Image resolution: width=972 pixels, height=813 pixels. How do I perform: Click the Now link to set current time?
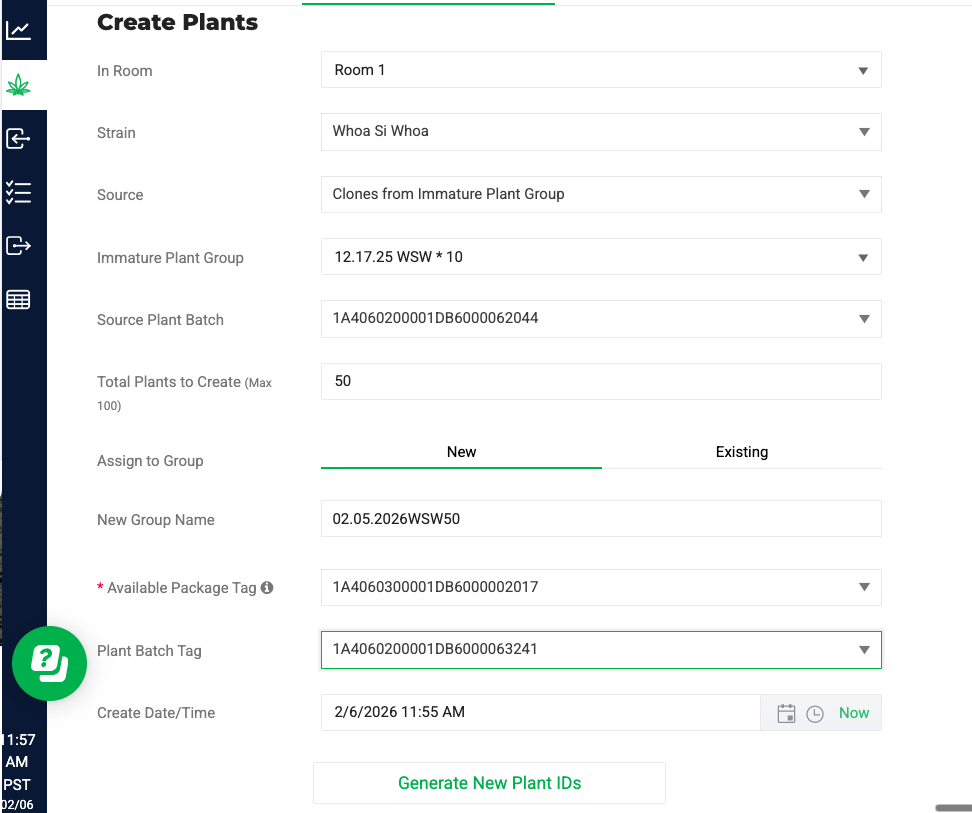853,713
